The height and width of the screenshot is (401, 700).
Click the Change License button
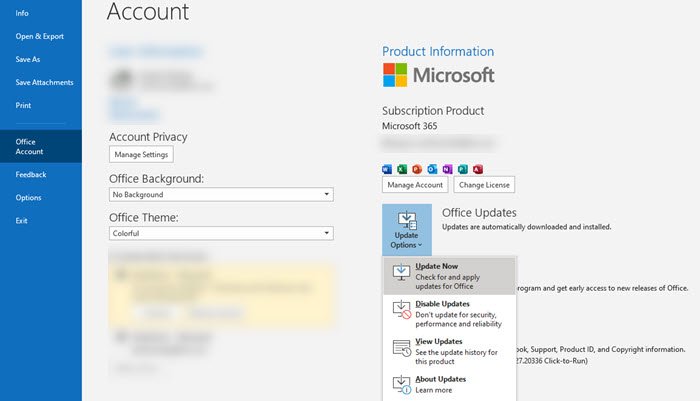484,185
